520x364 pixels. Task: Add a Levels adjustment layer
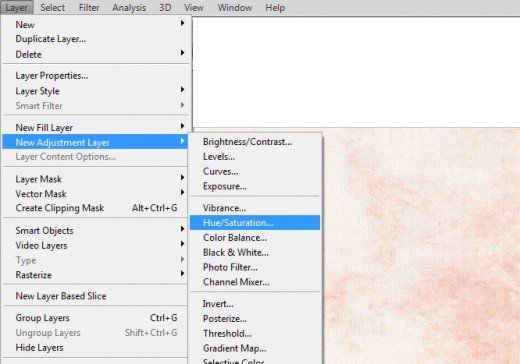255,157
